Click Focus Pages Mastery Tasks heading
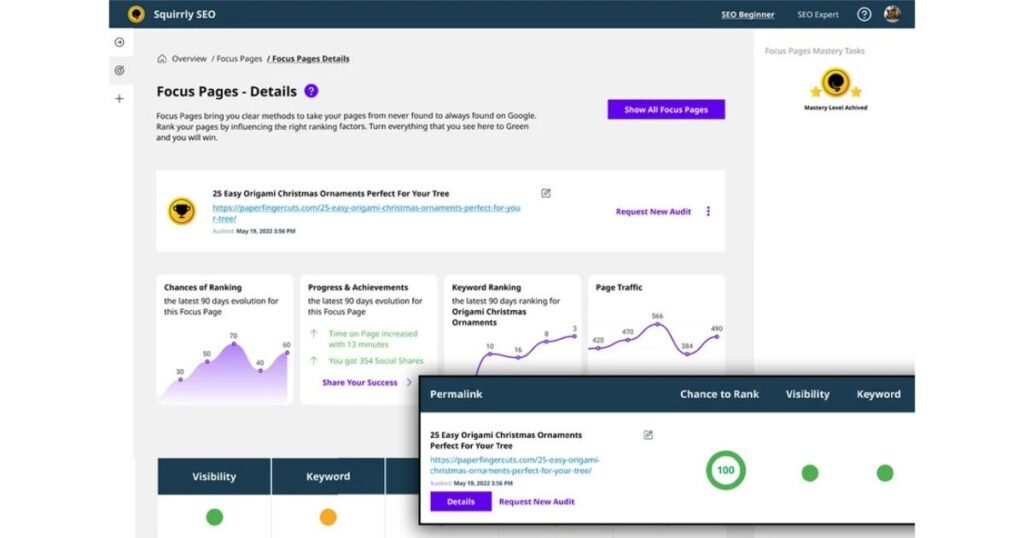The width and height of the screenshot is (1024, 538). [x=814, y=51]
